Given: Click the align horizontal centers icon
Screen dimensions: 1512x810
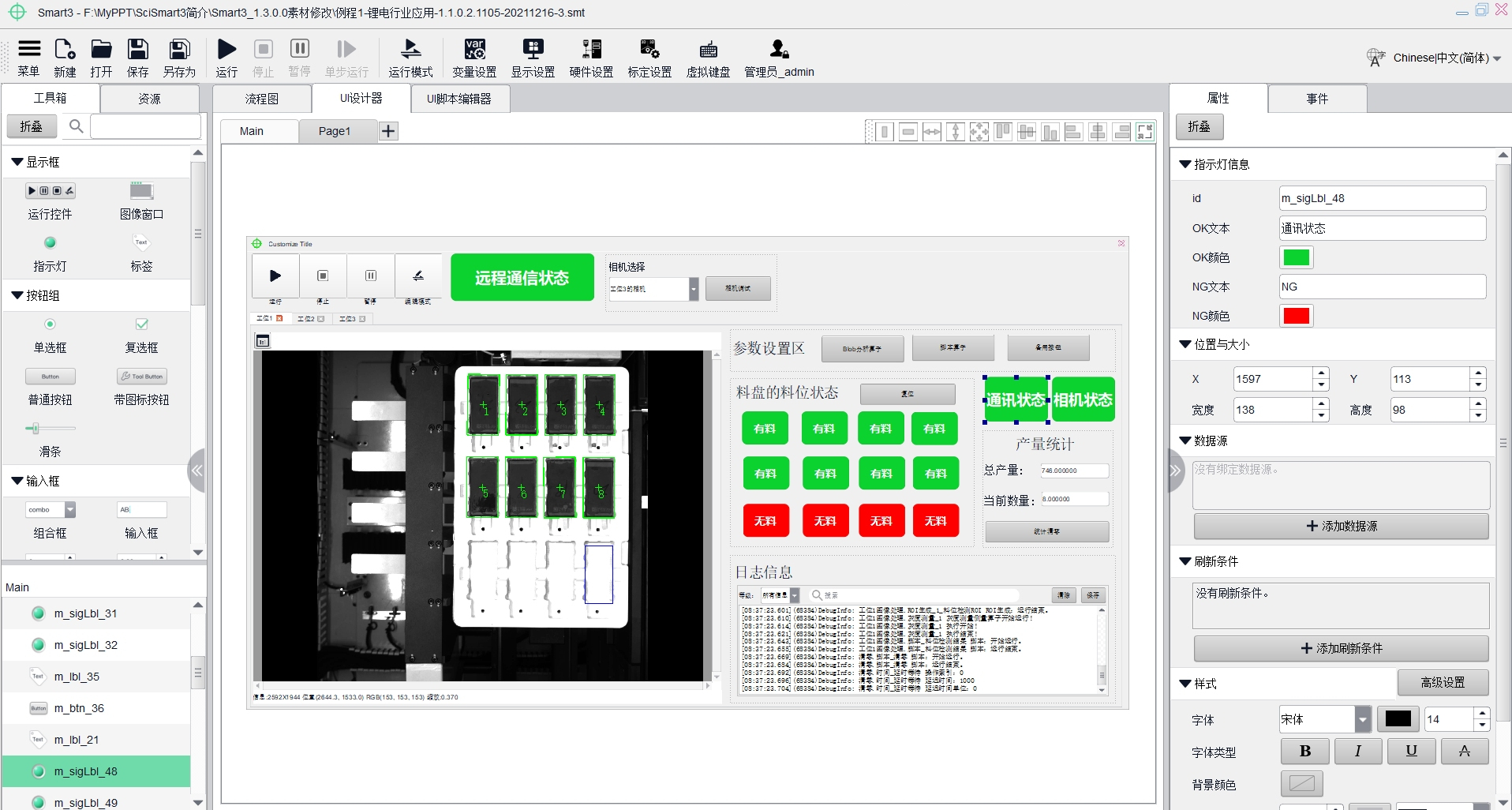Looking at the screenshot, I should point(1098,132).
